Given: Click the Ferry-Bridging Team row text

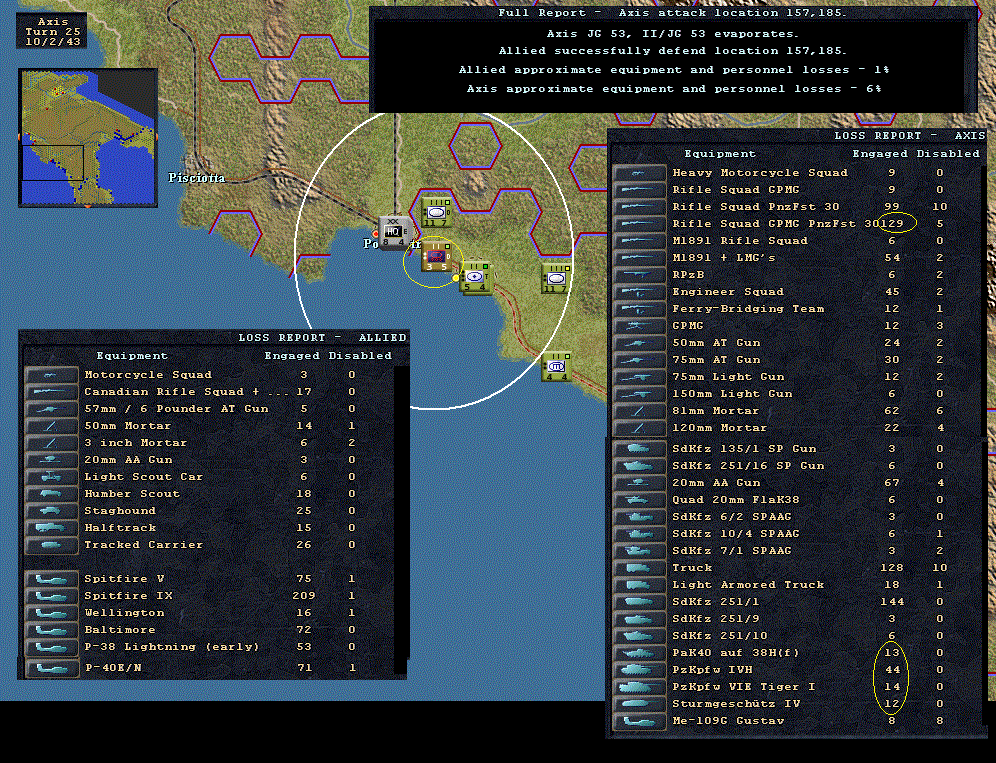Looking at the screenshot, I should (x=748, y=309).
